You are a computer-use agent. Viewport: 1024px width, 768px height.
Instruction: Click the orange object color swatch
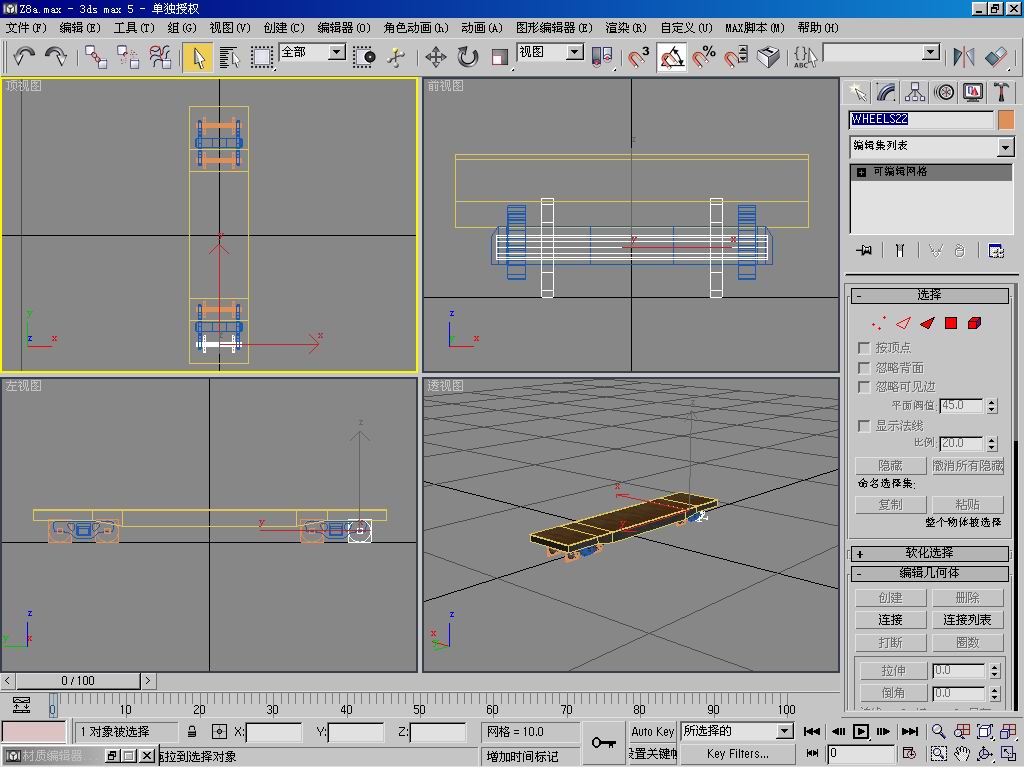coord(1006,120)
